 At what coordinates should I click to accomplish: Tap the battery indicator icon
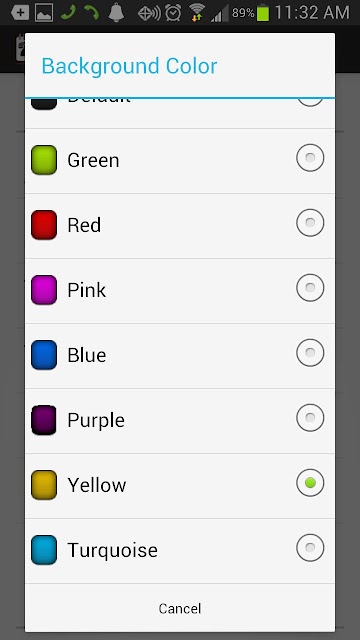[x=263, y=13]
